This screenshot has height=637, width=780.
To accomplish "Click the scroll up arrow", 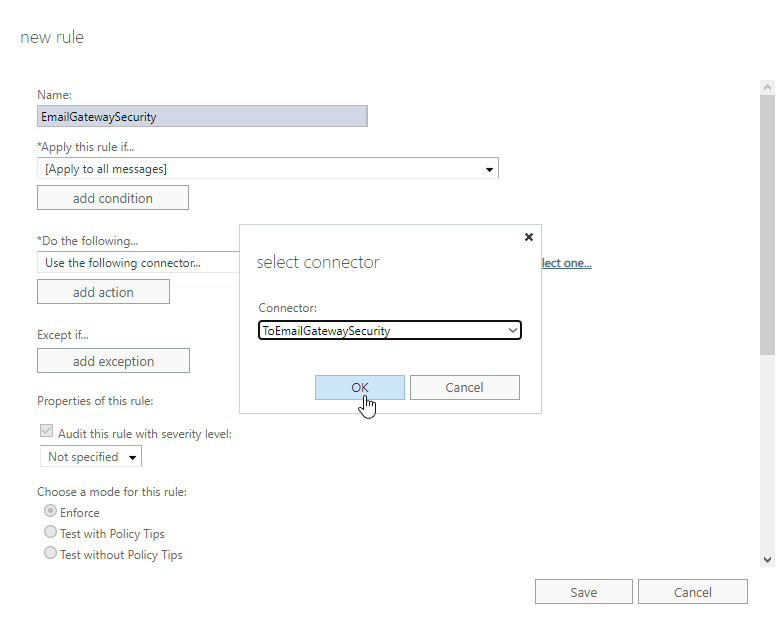I will 767,87.
